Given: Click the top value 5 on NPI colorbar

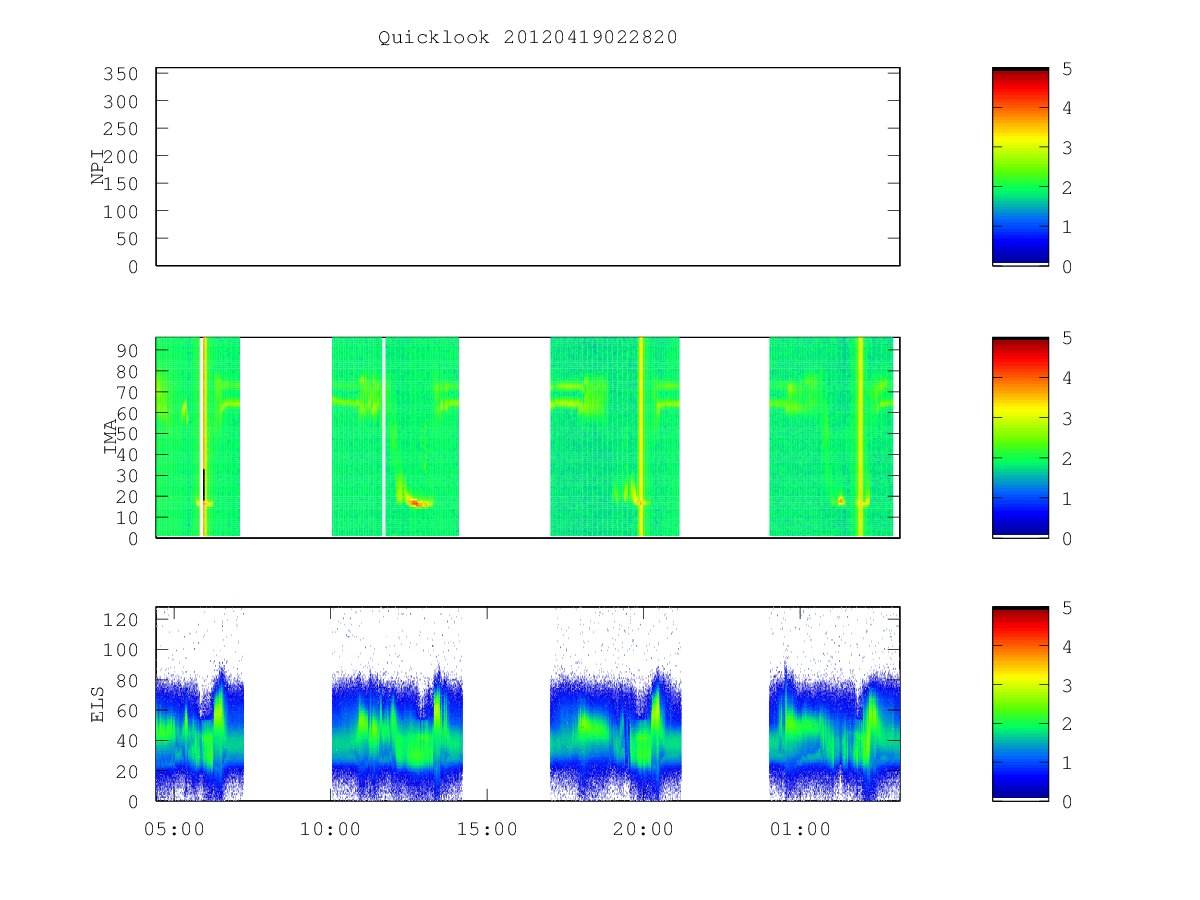Looking at the screenshot, I should pyautogui.click(x=1068, y=69).
